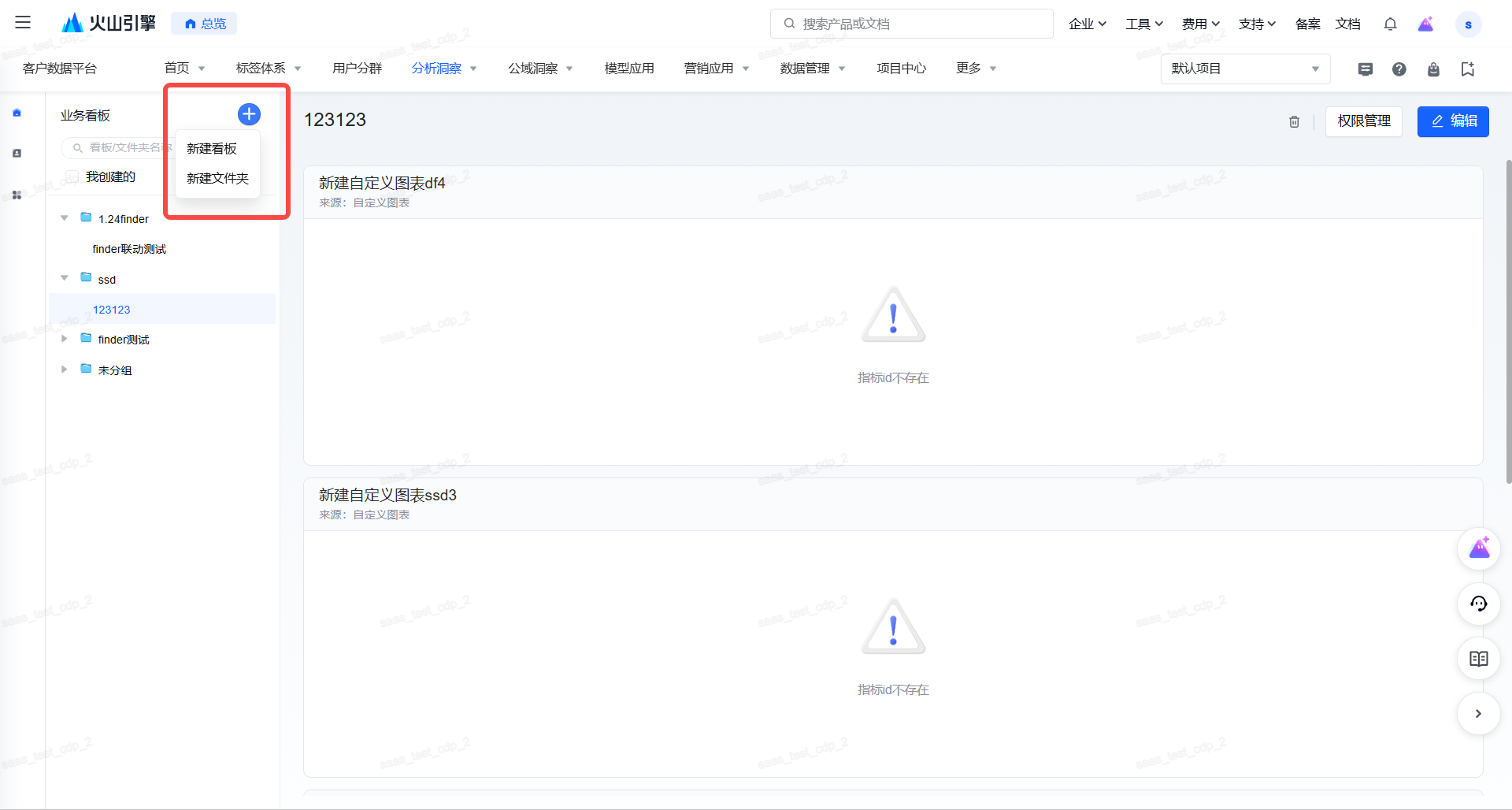Select the second left sidebar icon
The width and height of the screenshot is (1512, 810).
(17, 154)
